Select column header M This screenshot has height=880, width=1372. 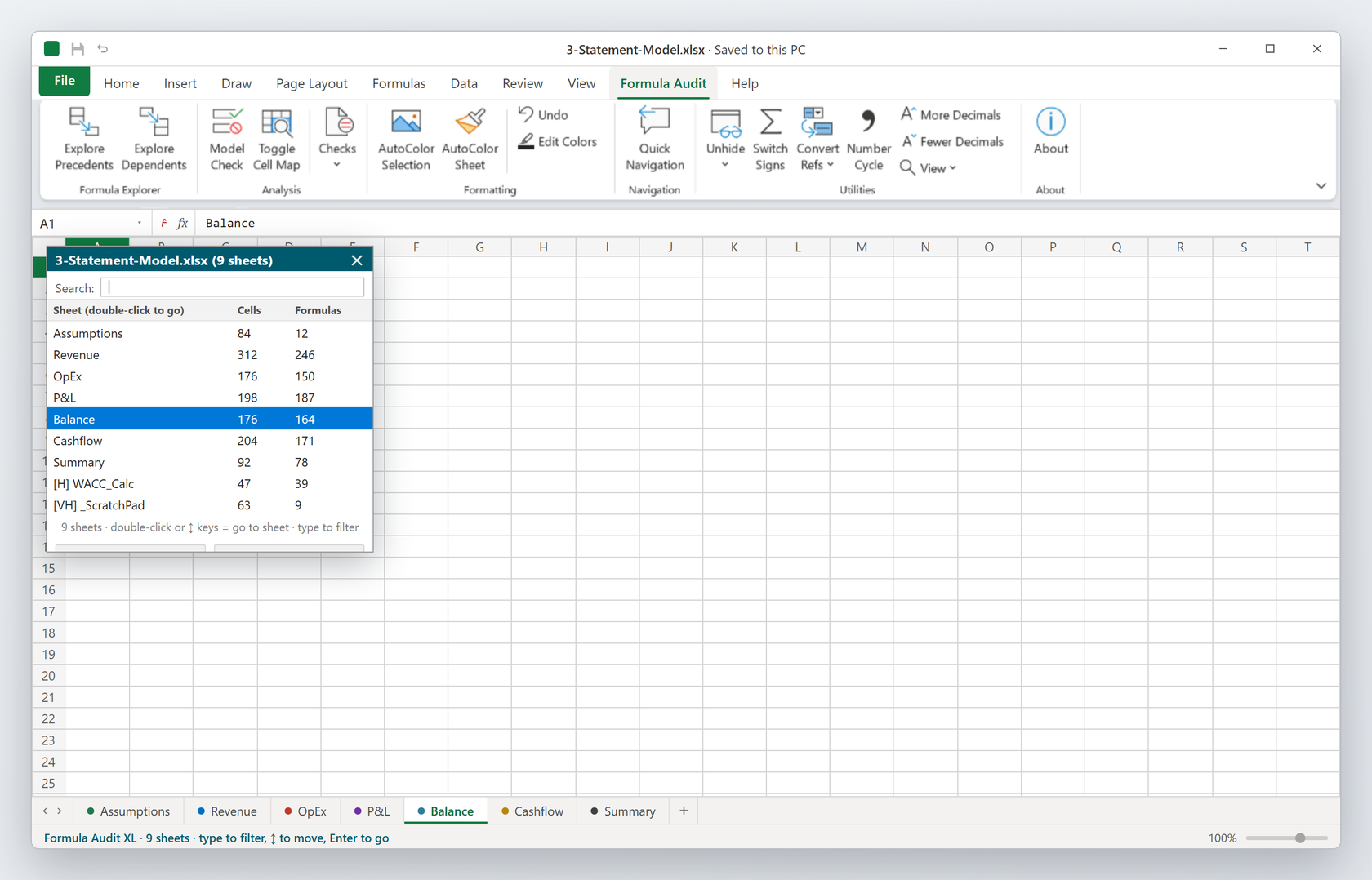point(862,247)
